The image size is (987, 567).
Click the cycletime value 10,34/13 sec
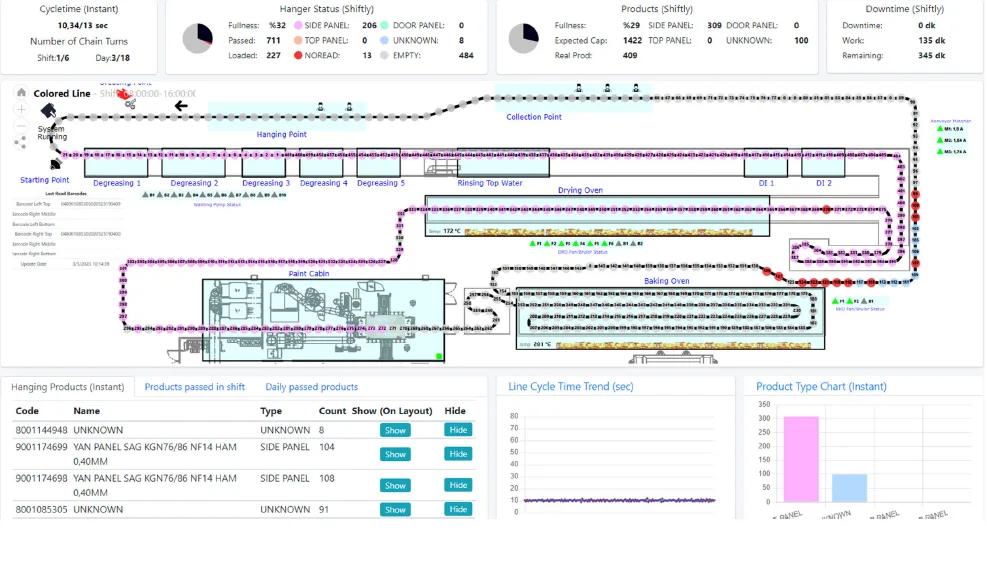pos(82,26)
